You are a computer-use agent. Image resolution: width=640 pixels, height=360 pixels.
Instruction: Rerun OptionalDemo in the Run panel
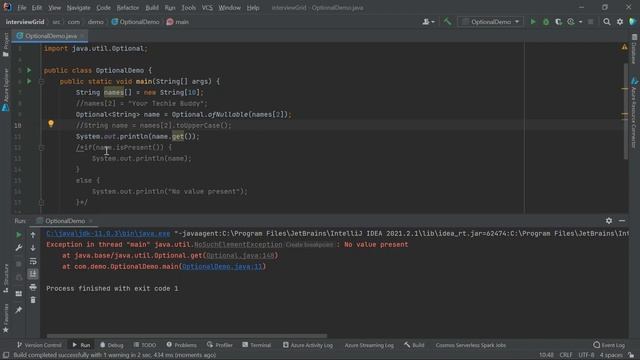pos(19,235)
